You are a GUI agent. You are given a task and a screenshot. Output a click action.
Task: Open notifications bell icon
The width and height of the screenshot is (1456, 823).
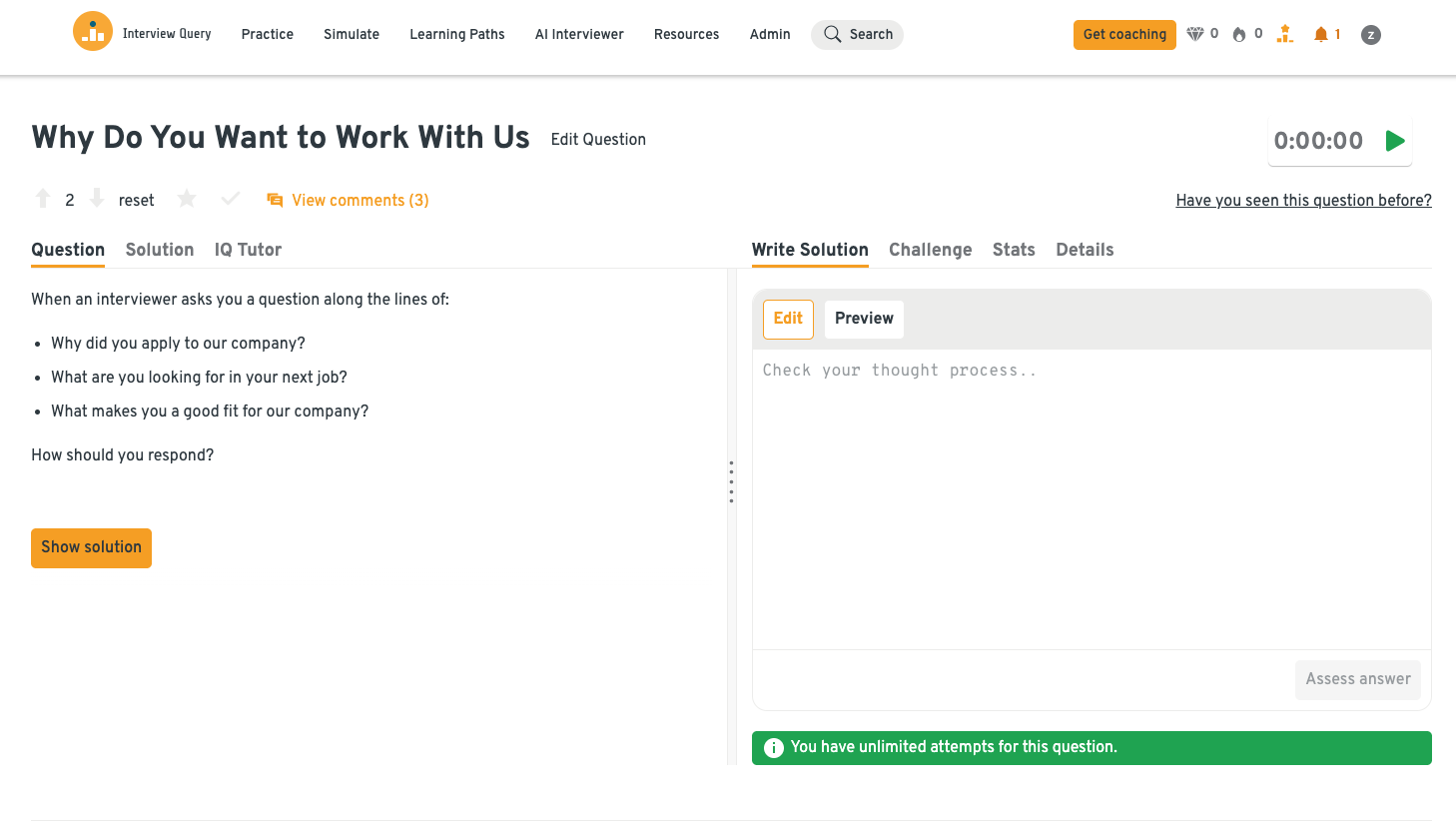(1321, 34)
